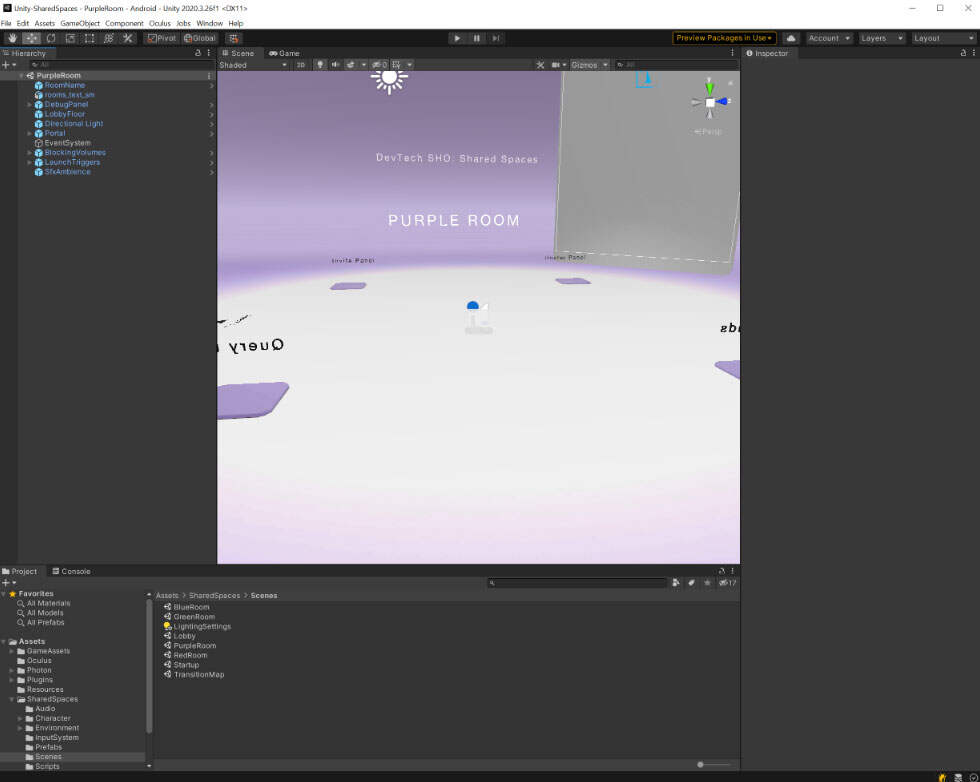This screenshot has width=980, height=782.
Task: Click the Pause button
Action: [476, 38]
